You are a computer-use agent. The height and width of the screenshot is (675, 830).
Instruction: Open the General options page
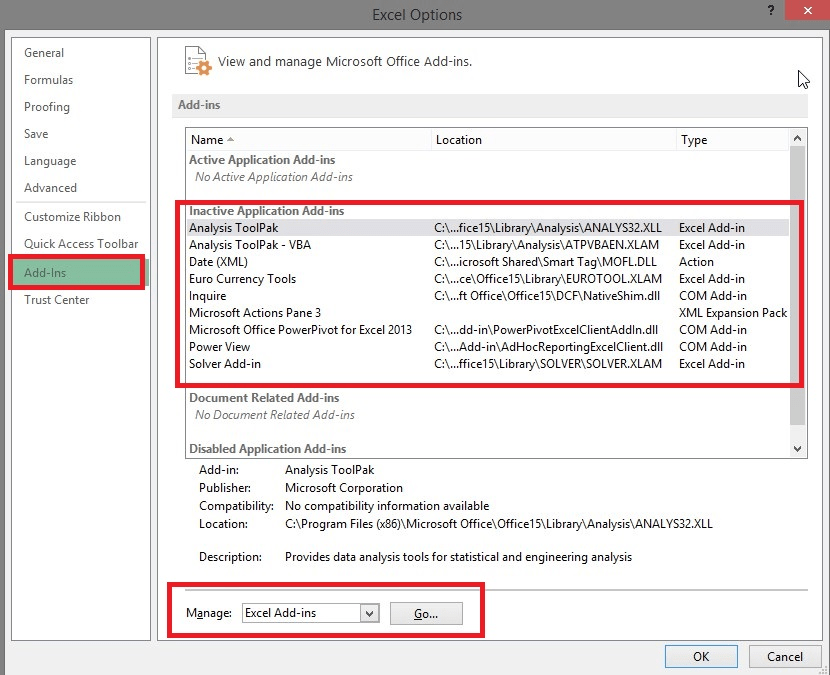click(45, 52)
